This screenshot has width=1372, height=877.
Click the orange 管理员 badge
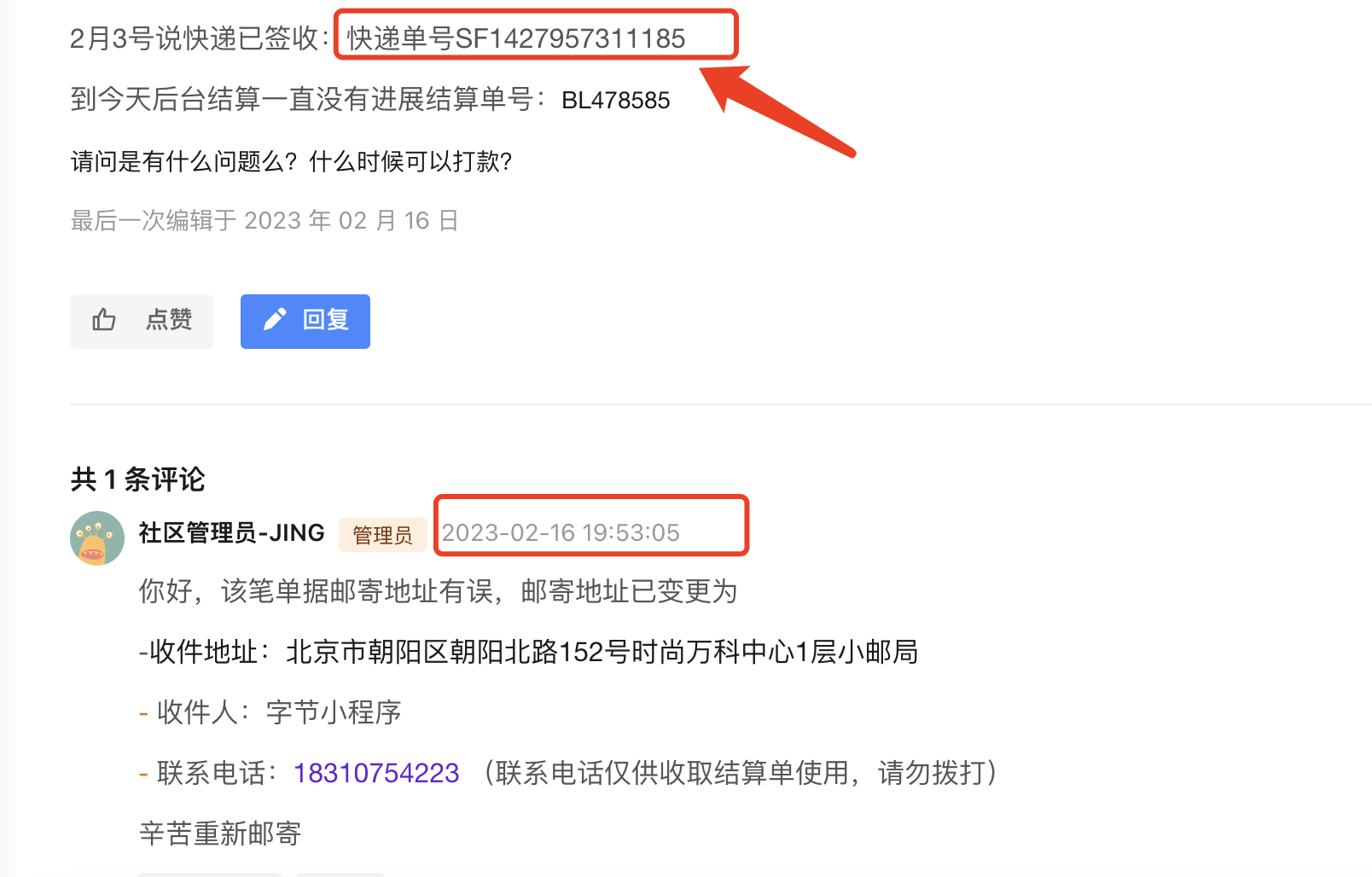tap(383, 535)
